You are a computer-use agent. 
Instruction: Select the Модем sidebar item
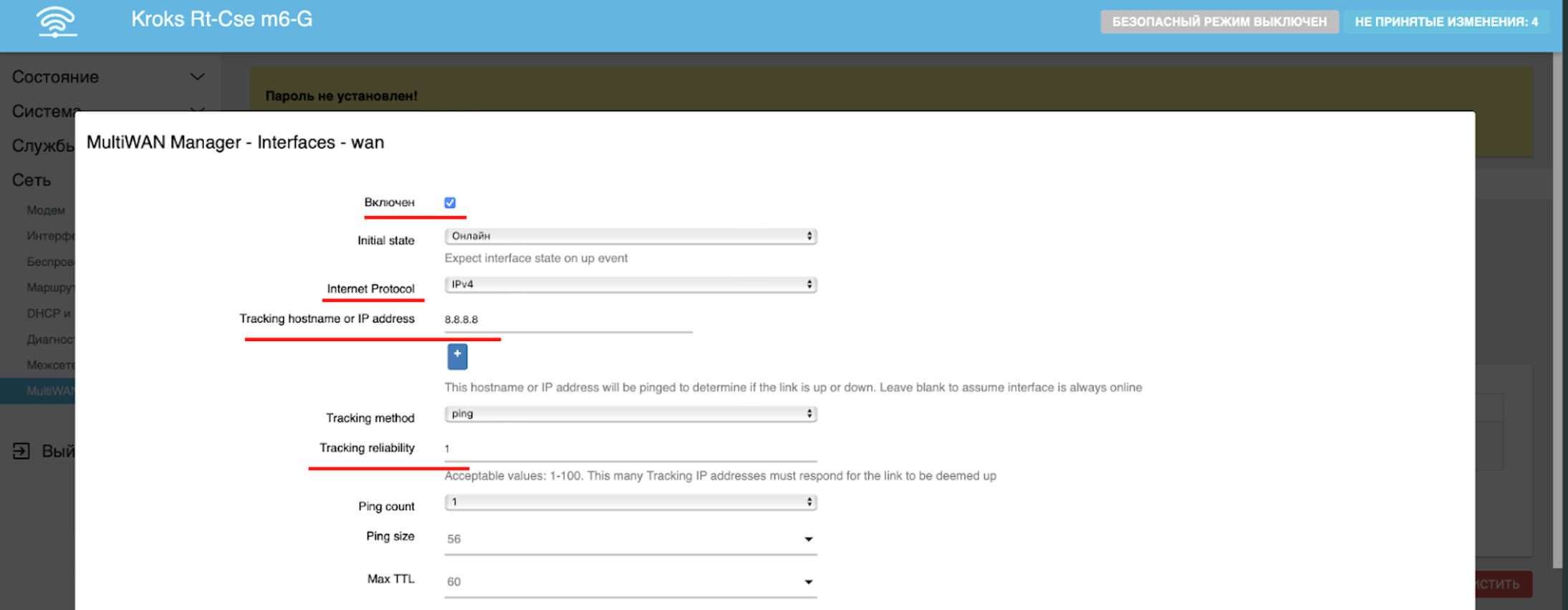coord(46,210)
